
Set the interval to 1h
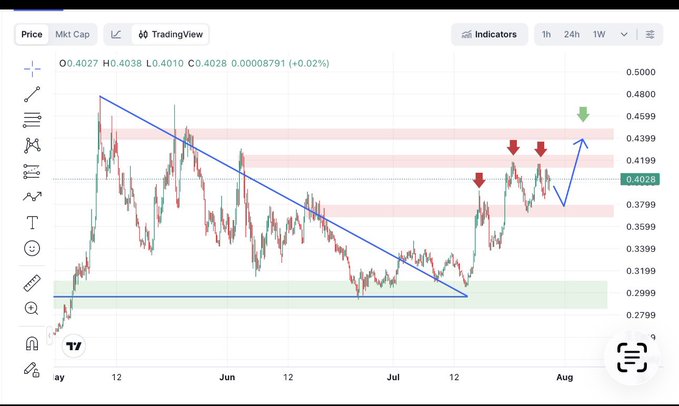(x=546, y=34)
